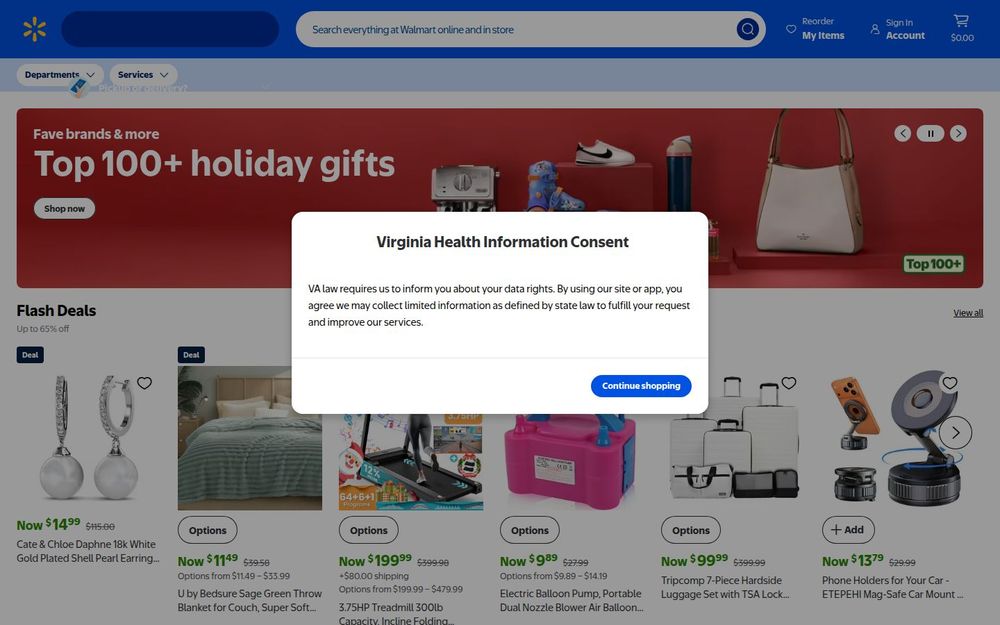Click View all Flash Deals link
Image resolution: width=1000 pixels, height=625 pixels.
tap(967, 313)
